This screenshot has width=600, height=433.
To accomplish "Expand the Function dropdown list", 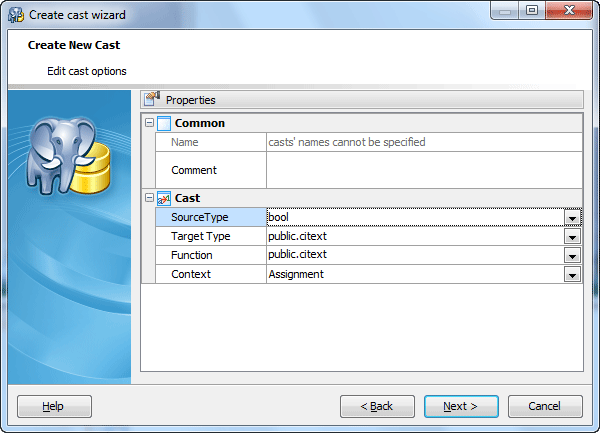I will click(572, 255).
